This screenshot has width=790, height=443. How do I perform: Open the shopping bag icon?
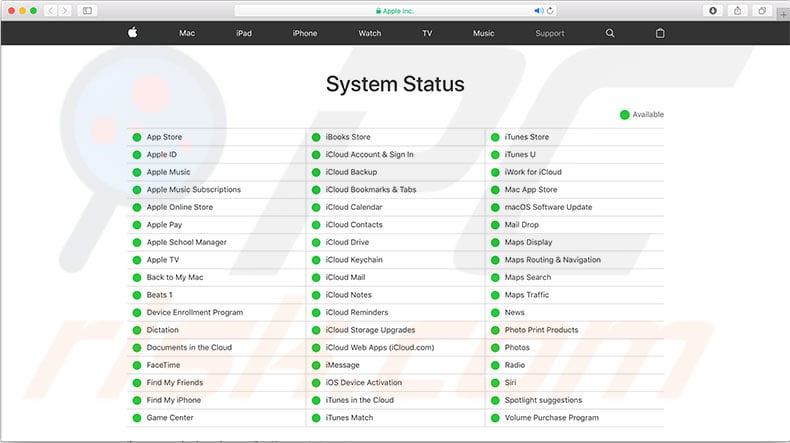660,33
